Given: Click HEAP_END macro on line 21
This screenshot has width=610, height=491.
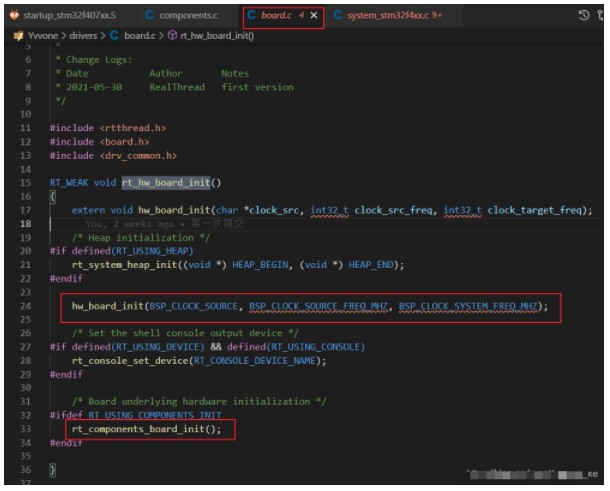Looking at the screenshot, I should (371, 265).
